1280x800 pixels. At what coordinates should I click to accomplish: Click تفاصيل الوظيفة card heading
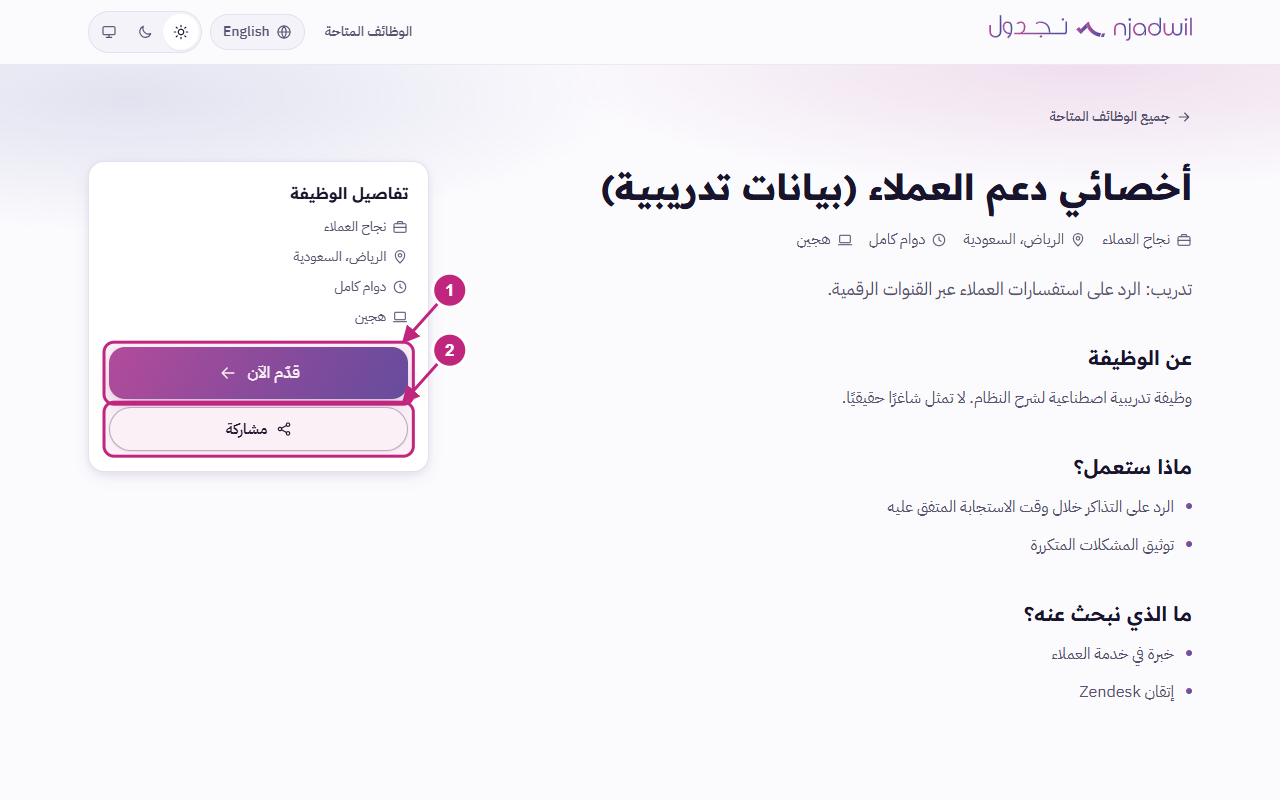(349, 193)
